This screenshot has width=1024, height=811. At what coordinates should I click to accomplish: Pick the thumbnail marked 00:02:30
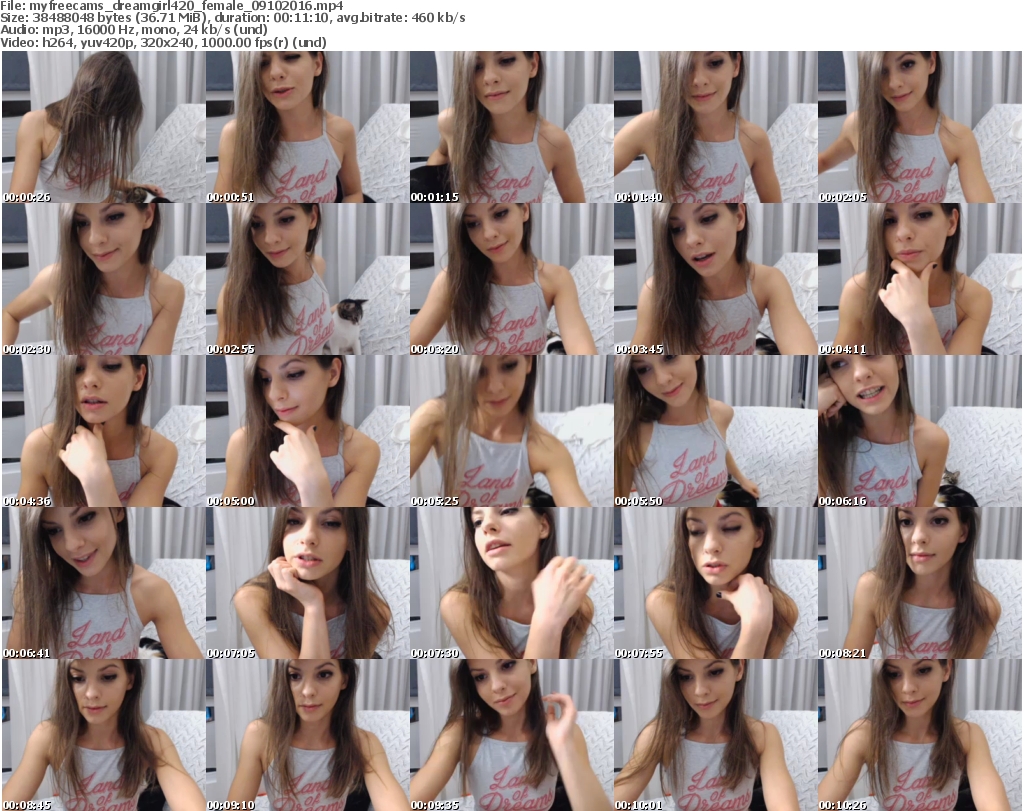click(x=103, y=279)
